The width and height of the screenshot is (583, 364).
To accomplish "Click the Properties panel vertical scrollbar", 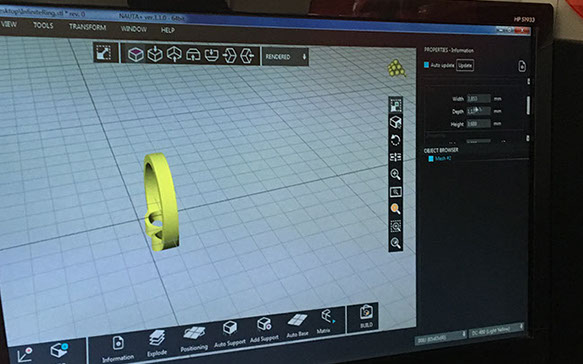I will point(528,106).
